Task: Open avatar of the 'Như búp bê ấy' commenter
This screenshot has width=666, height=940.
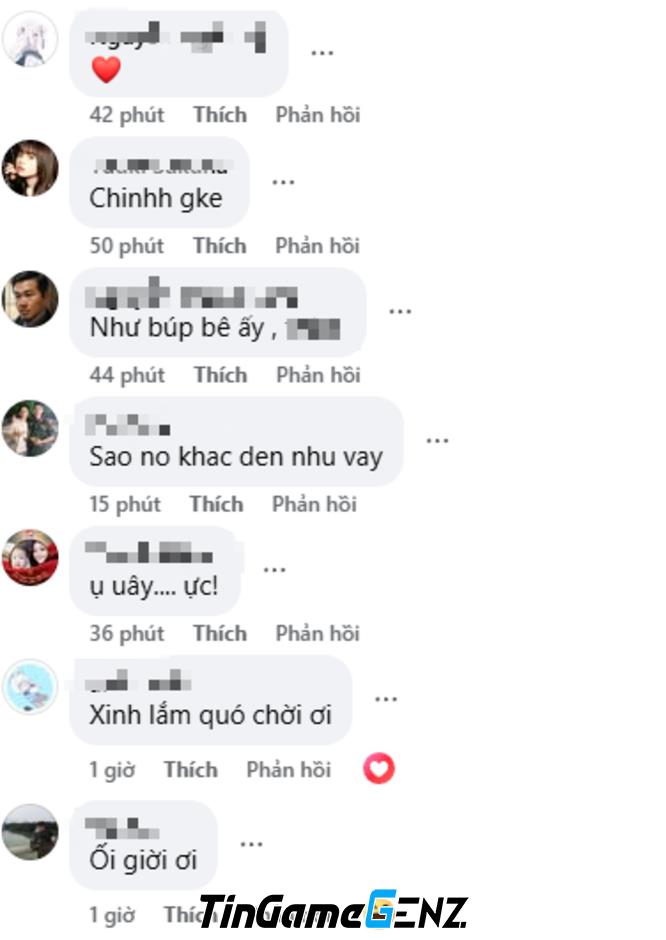Action: 30,299
